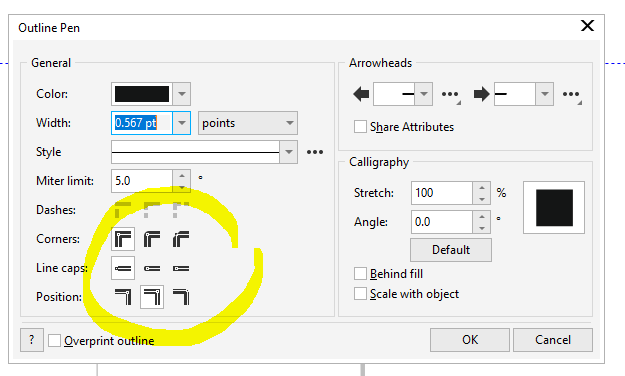Click the calligraphy Default button
This screenshot has width=625, height=376.
tap(451, 250)
